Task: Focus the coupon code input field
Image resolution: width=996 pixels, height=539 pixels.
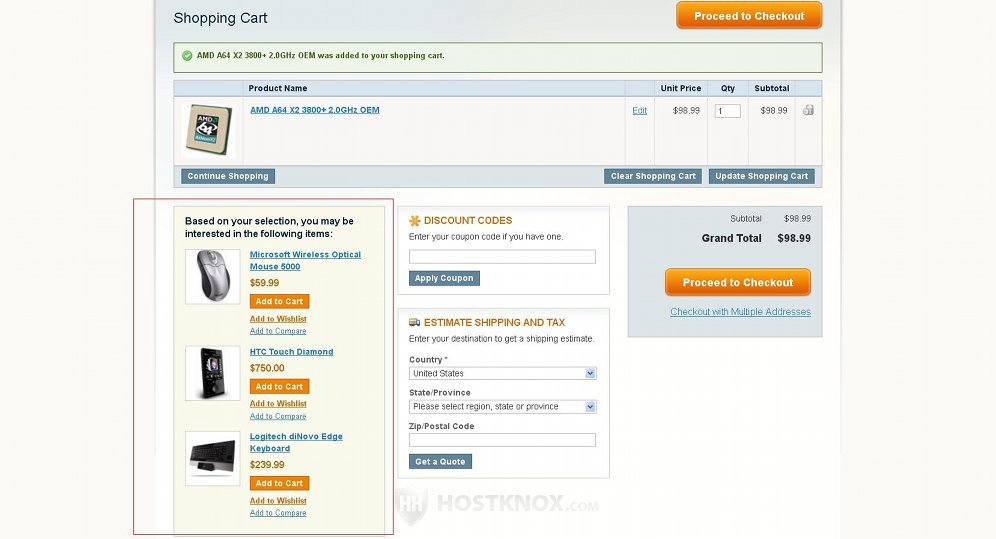Action: [x=502, y=257]
